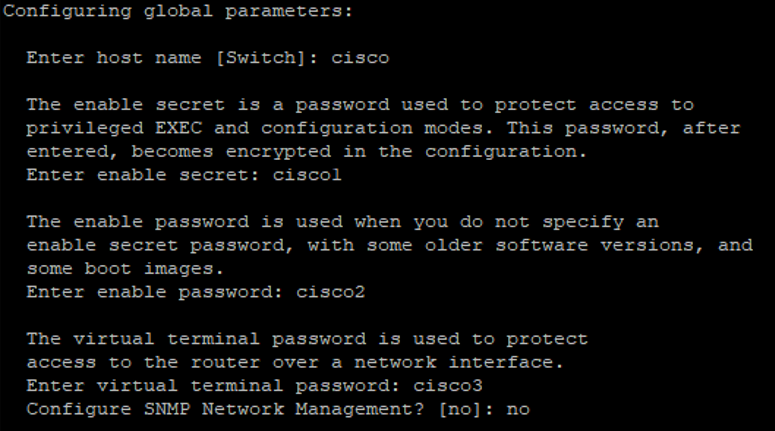Screen dimensions: 775x431
Task: Click the "[Switch]" default host name text
Action: 261,58
